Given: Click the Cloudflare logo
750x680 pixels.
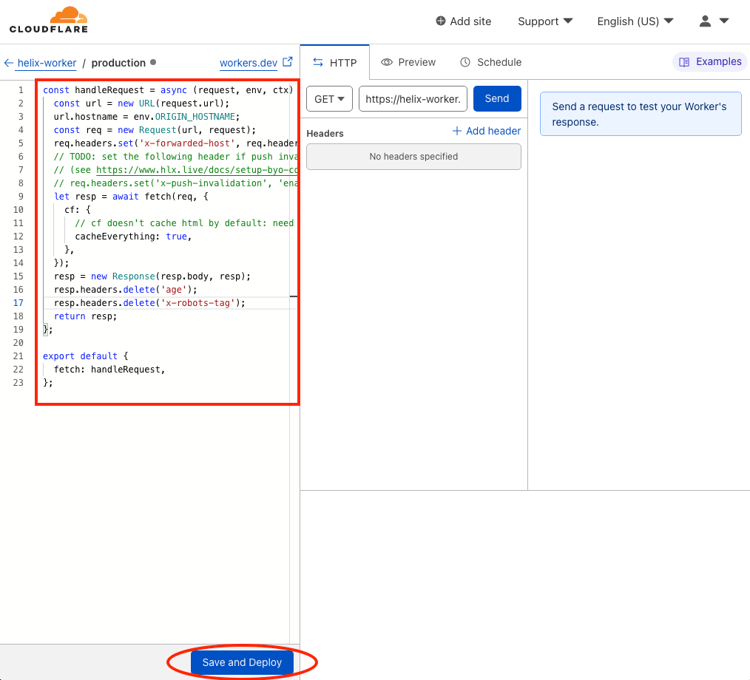Looking at the screenshot, I should tap(49, 20).
